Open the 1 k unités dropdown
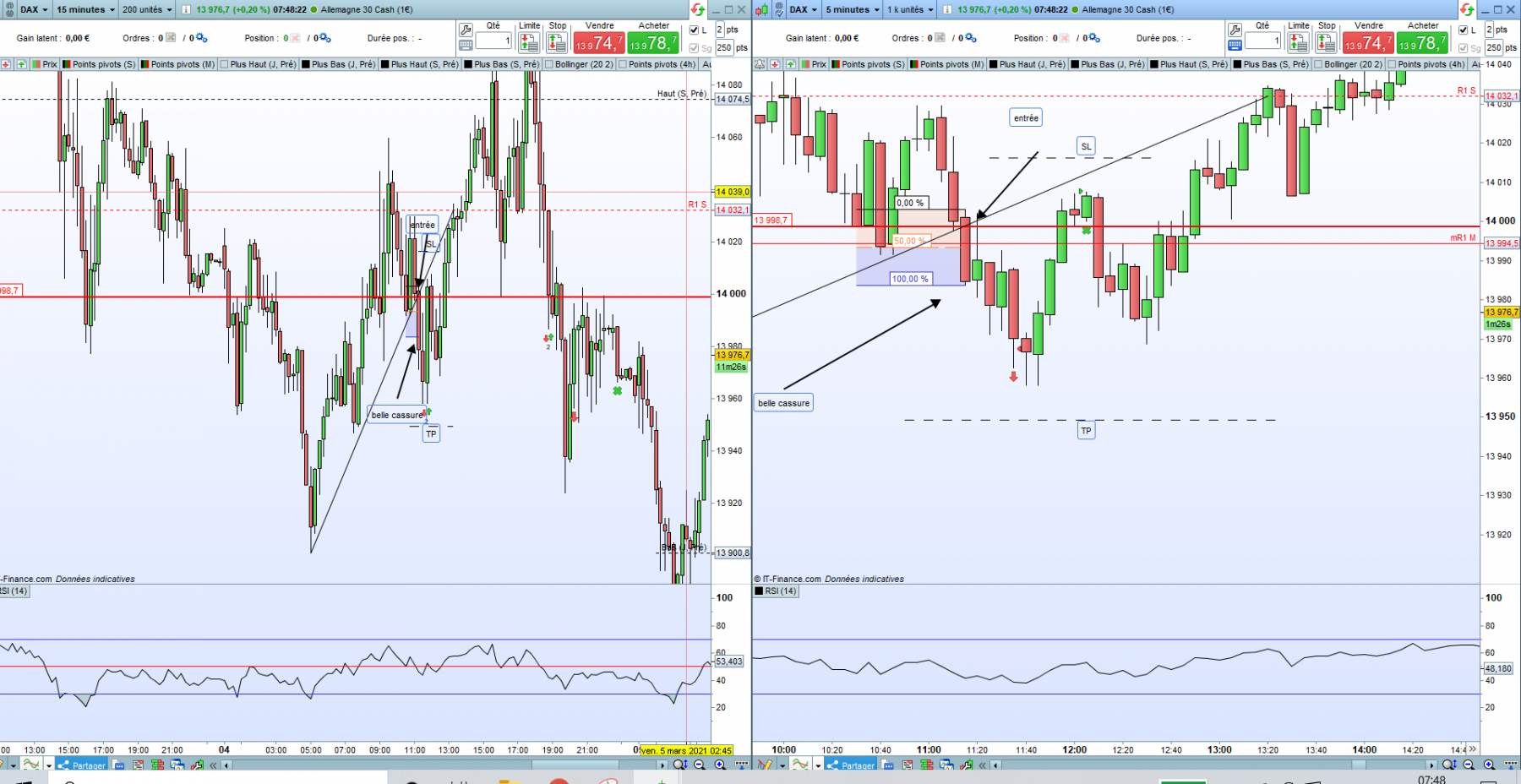Screen dimensions: 1521x784 (x=910, y=9)
